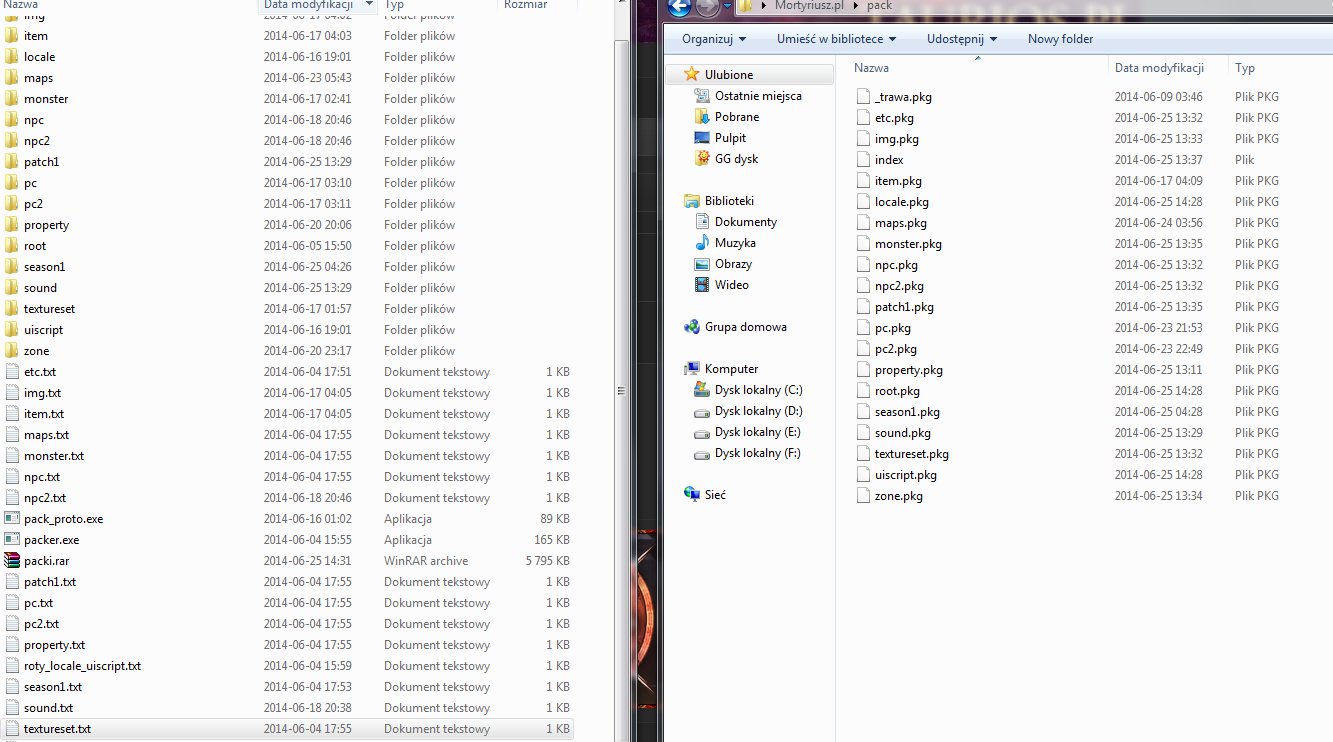Image resolution: width=1333 pixels, height=742 pixels.
Task: Open the Organizuj dropdown menu
Action: point(714,39)
